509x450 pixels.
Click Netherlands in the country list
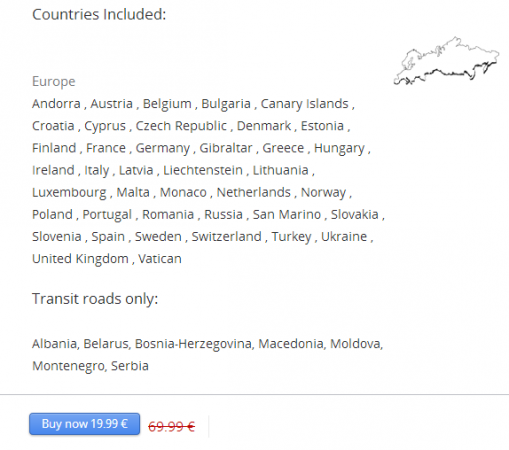pos(254,192)
